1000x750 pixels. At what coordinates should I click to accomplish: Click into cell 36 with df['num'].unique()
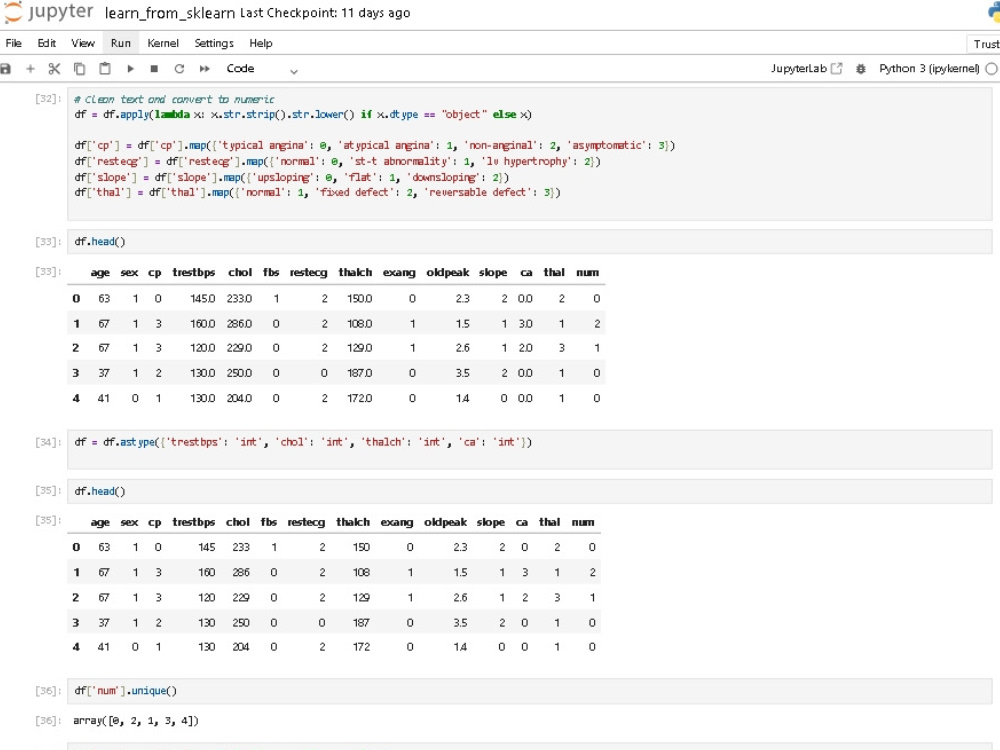[x=529, y=691]
